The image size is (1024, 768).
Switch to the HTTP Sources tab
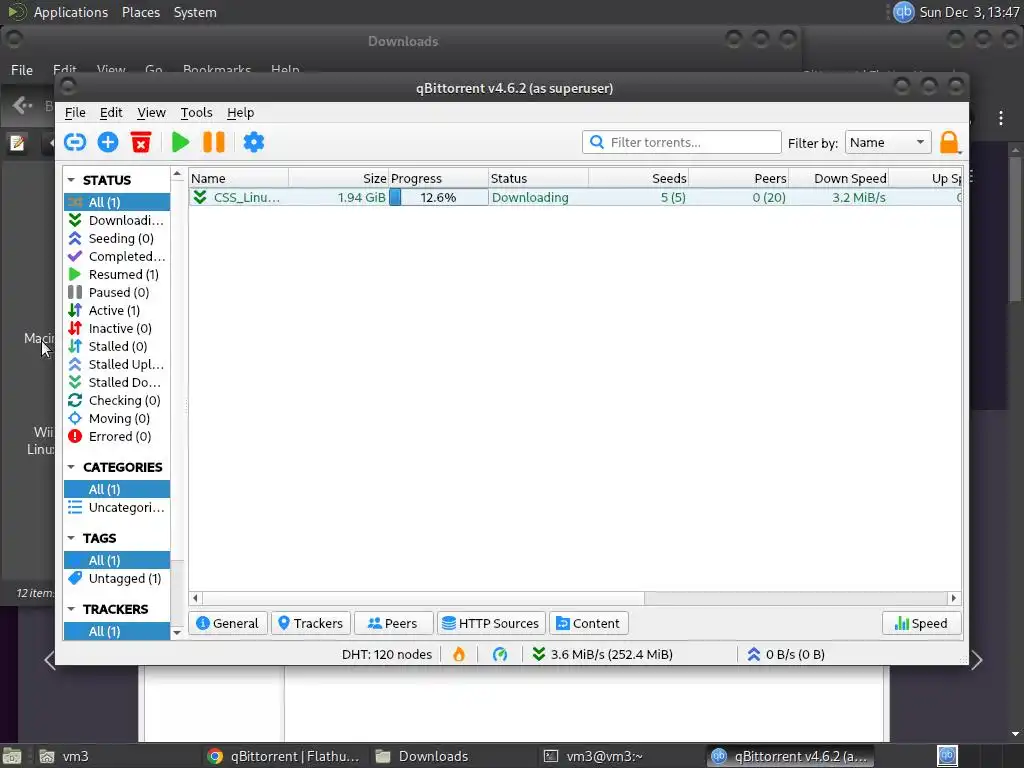click(491, 623)
